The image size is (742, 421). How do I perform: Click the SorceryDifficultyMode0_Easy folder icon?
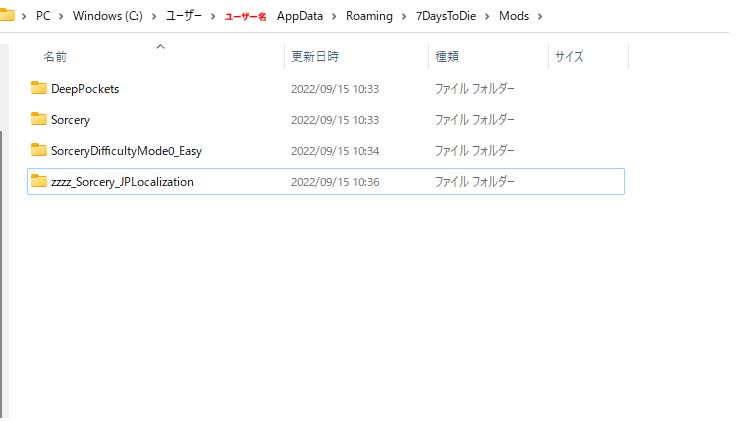click(x=39, y=150)
